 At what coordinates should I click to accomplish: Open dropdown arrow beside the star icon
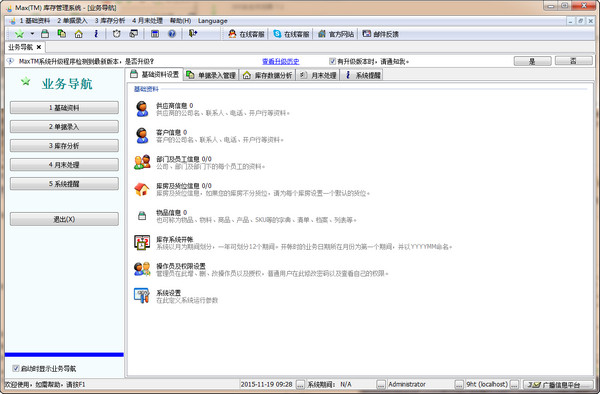pyautogui.click(x=32, y=34)
